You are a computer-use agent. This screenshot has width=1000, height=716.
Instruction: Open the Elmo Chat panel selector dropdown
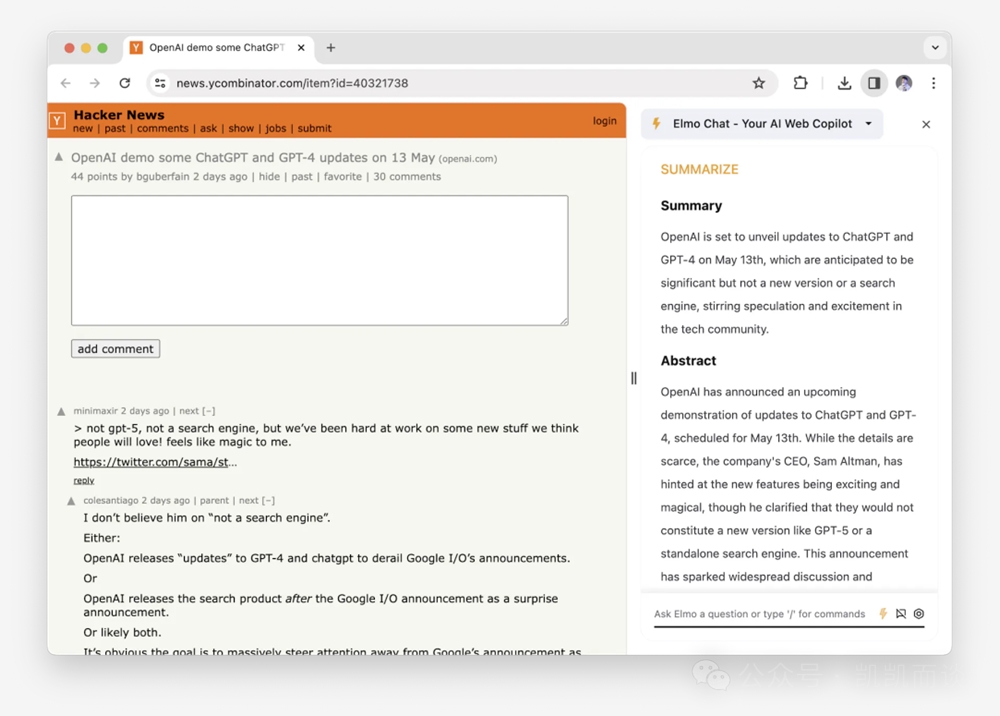coord(762,124)
